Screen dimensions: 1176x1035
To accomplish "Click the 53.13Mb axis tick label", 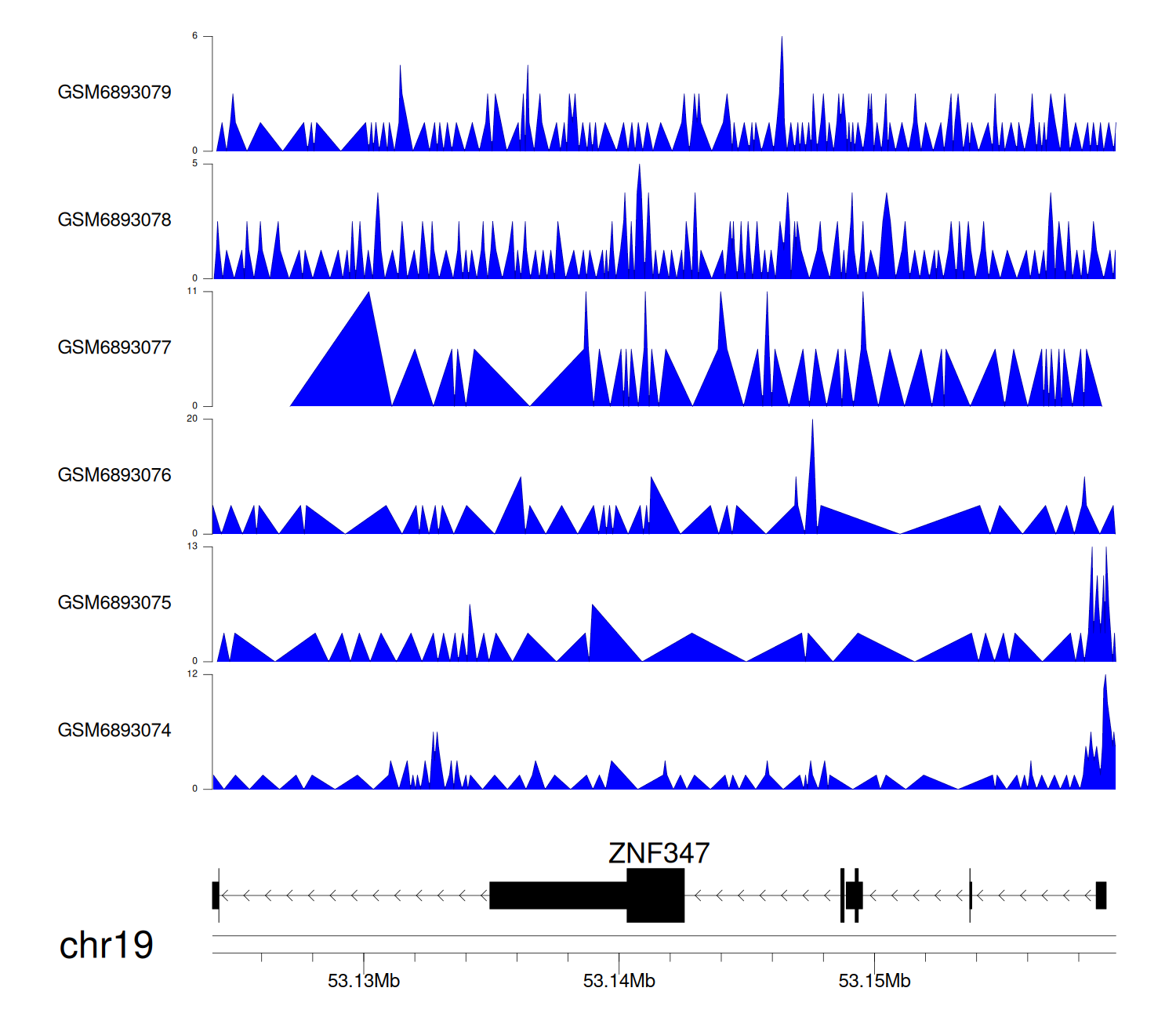I will [364, 981].
